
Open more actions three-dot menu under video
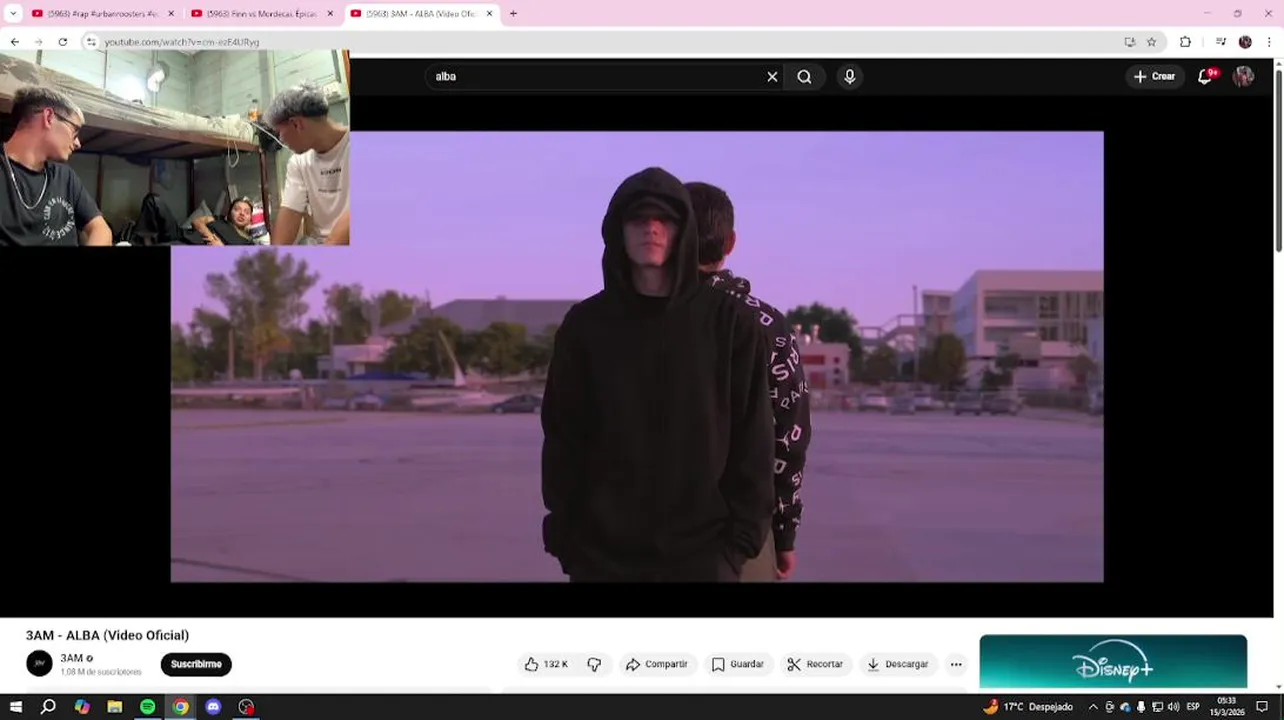[956, 664]
